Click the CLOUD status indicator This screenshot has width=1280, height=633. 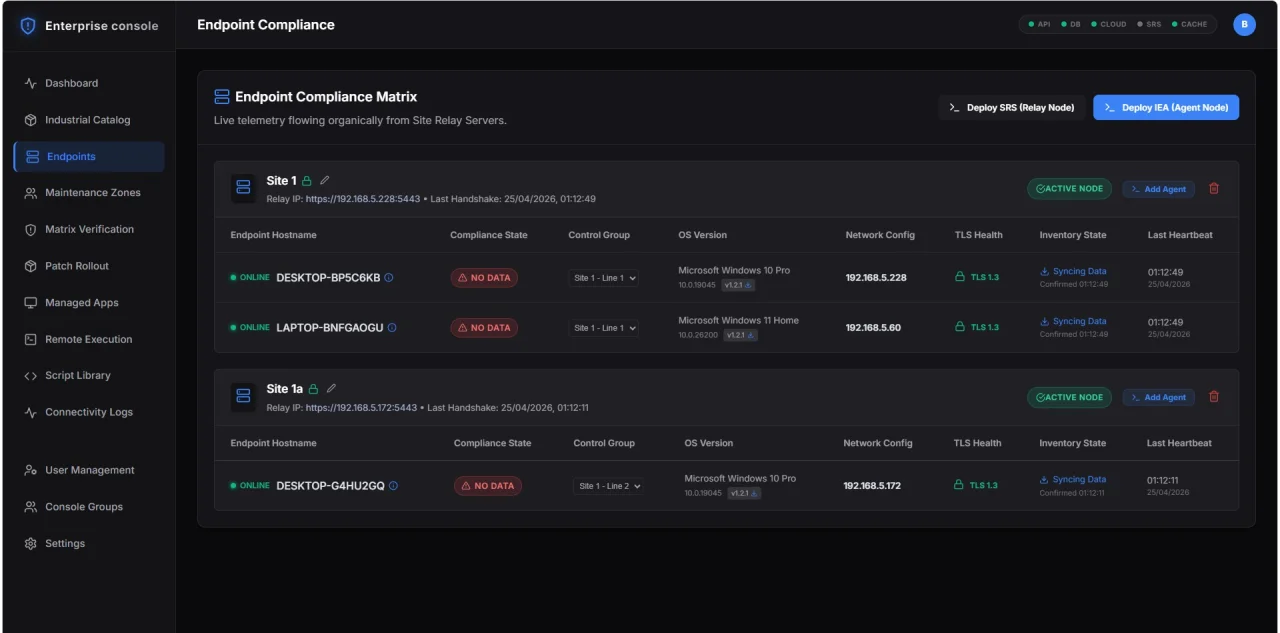[x=1109, y=24]
